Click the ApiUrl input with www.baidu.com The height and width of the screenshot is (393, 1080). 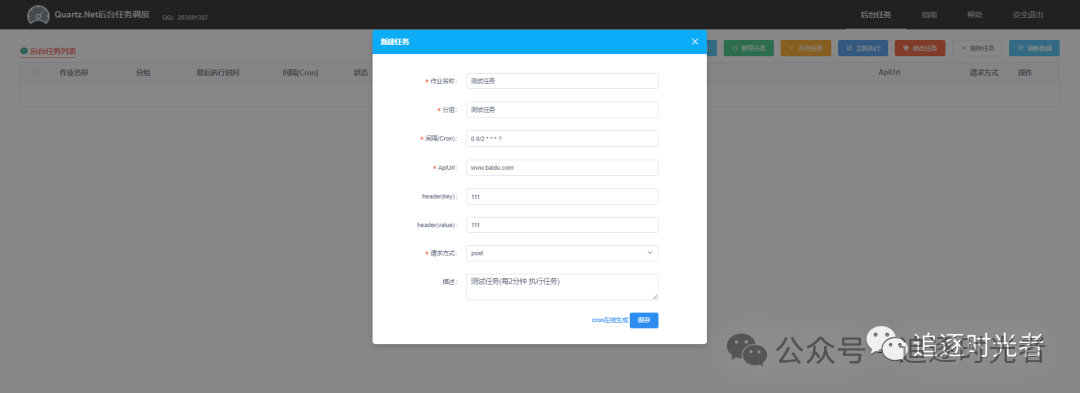point(562,167)
